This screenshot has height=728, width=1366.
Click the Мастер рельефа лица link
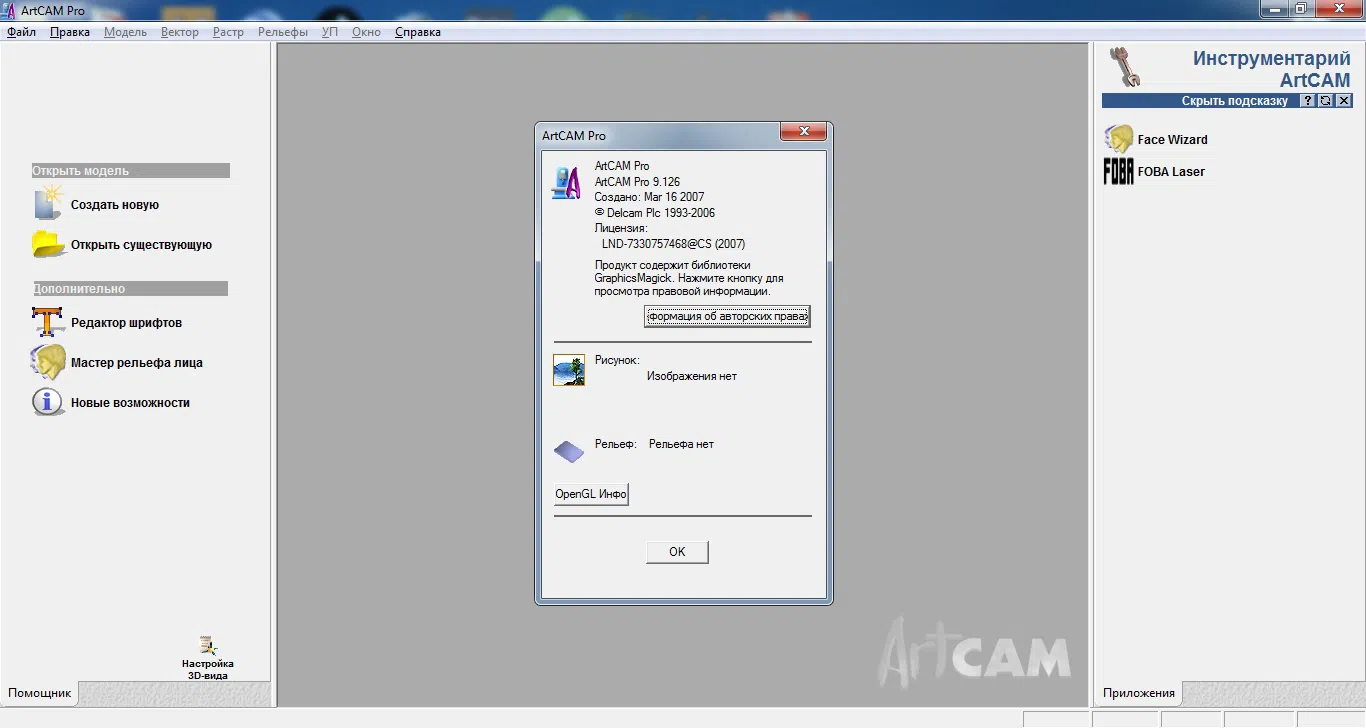[x=137, y=363]
